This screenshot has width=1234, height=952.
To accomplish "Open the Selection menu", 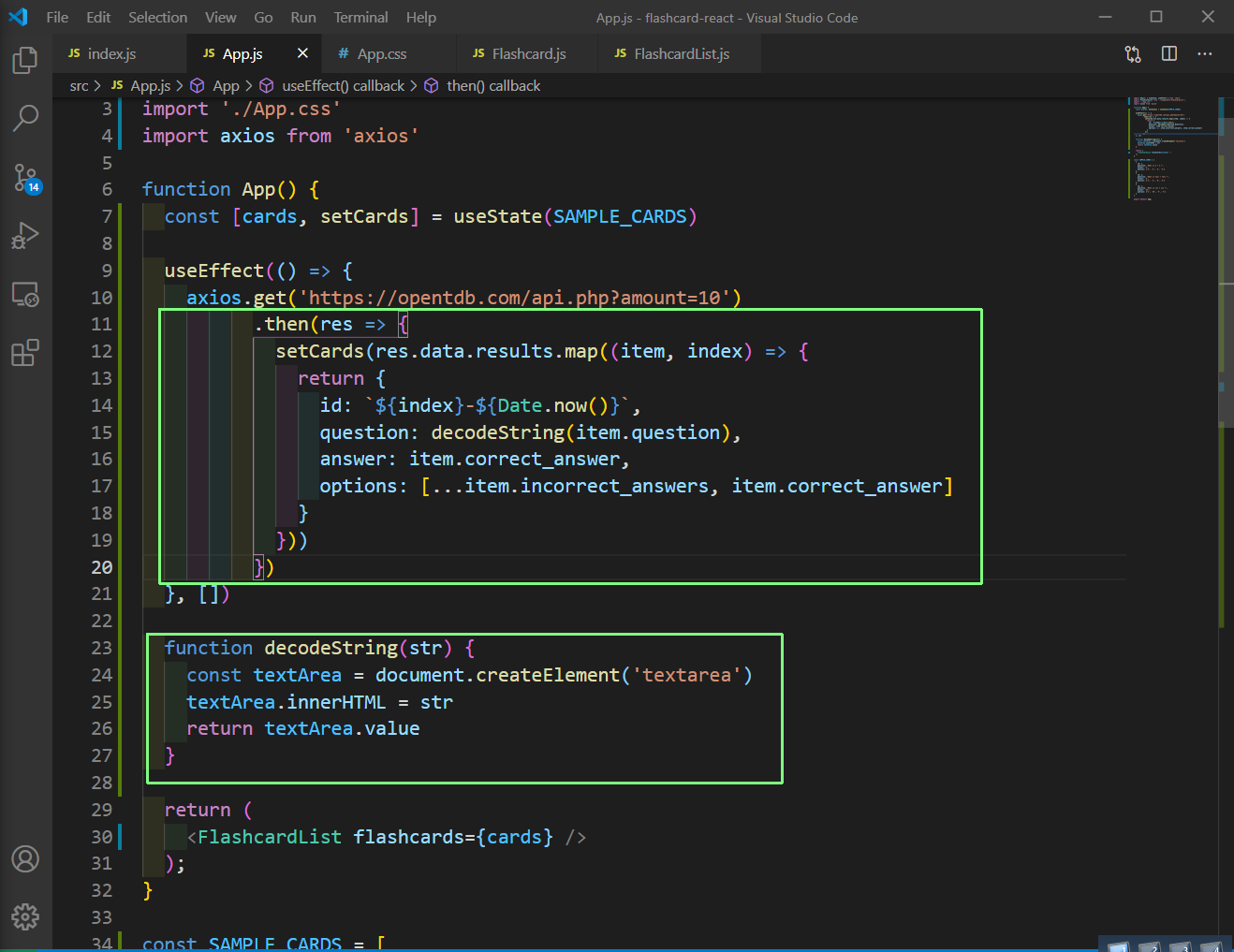I will 157,17.
